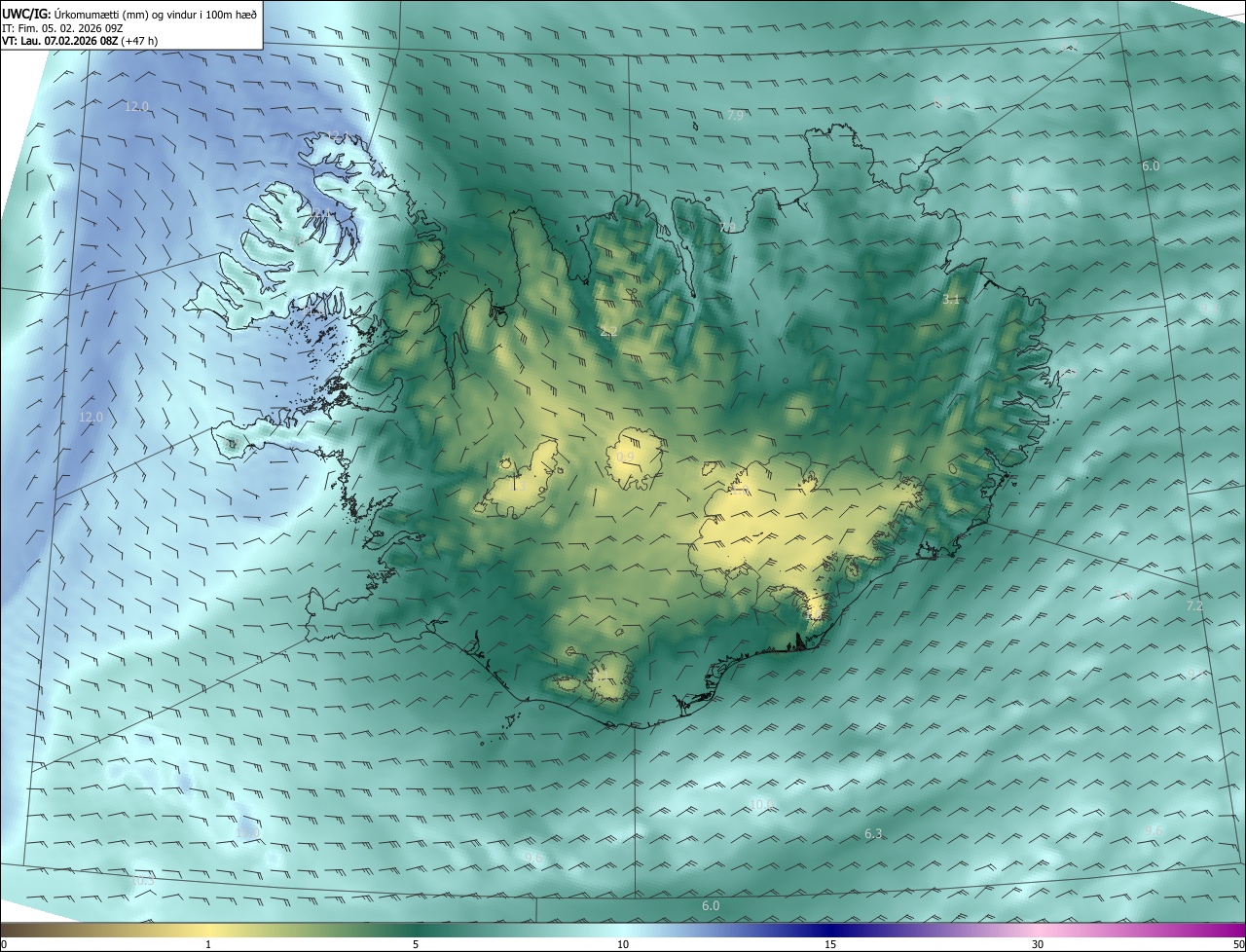1246x952 pixels.
Task: Click the colorbar label '10'
Action: pyautogui.click(x=623, y=944)
